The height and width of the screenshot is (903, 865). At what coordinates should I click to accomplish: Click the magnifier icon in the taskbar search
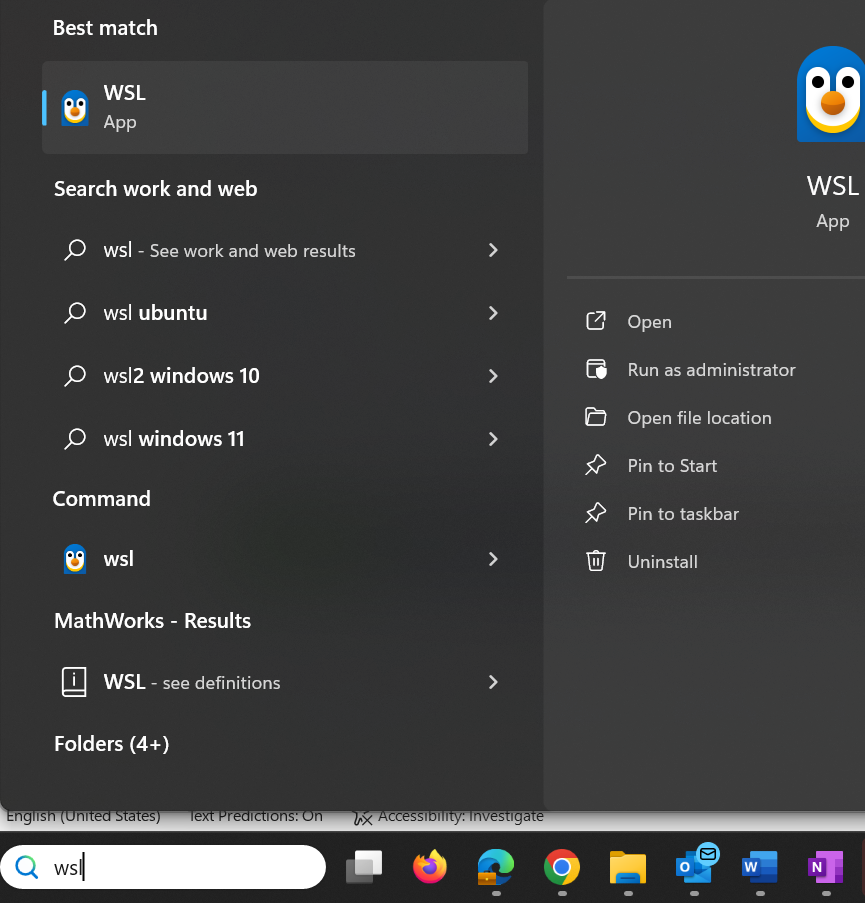[26, 867]
